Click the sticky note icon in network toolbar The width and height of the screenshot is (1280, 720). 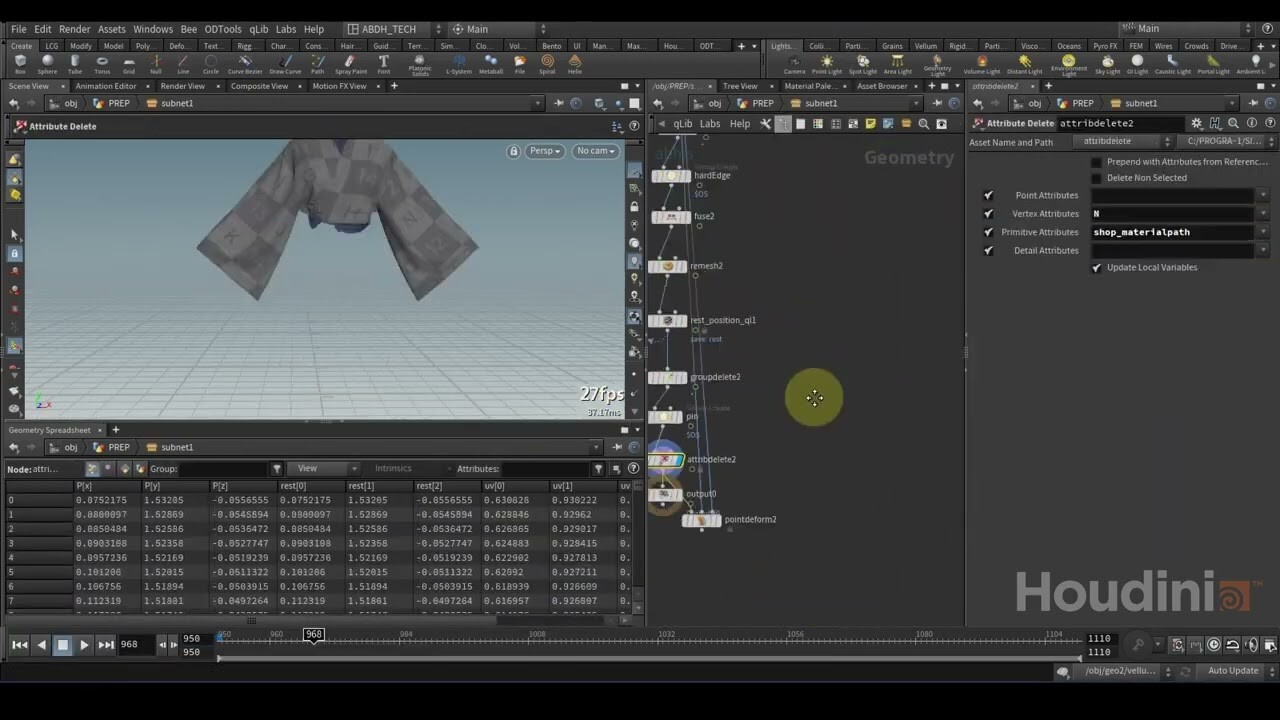(870, 124)
